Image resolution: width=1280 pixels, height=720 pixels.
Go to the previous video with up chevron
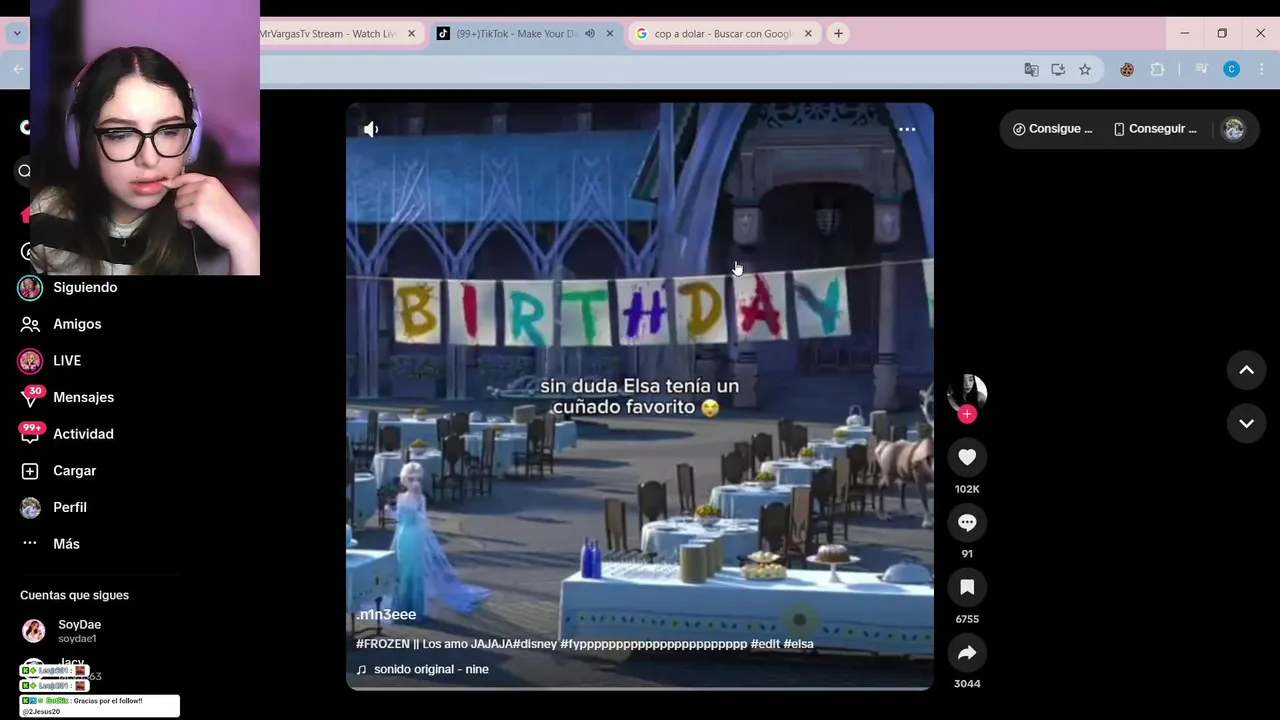point(1246,370)
